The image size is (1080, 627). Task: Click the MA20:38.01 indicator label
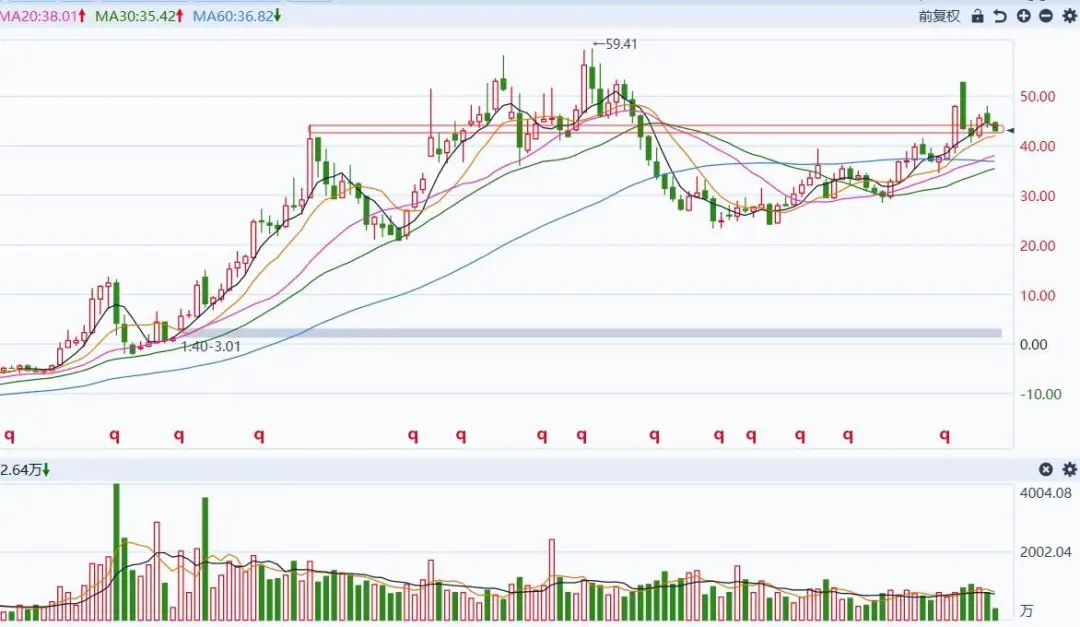pyautogui.click(x=40, y=16)
